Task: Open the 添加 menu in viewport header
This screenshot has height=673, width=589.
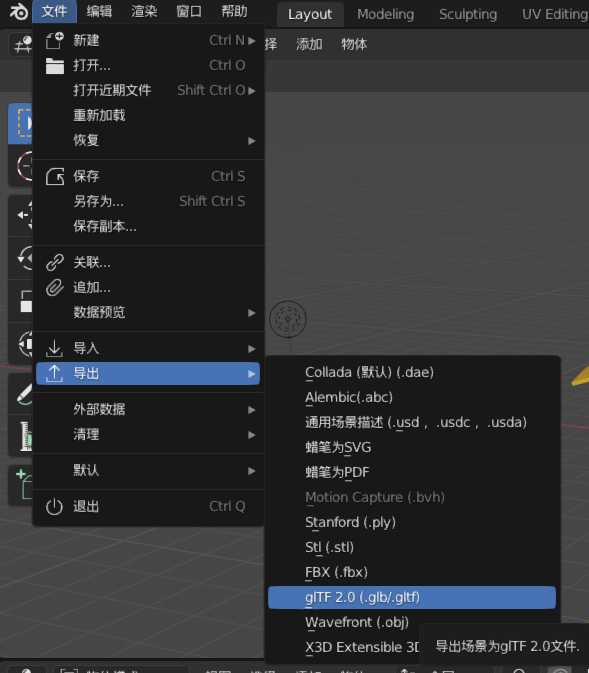Action: click(x=309, y=44)
